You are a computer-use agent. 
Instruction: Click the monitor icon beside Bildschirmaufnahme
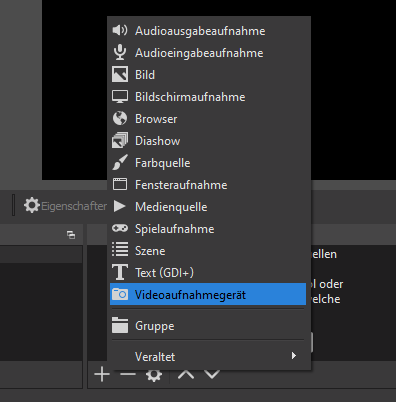(x=120, y=97)
